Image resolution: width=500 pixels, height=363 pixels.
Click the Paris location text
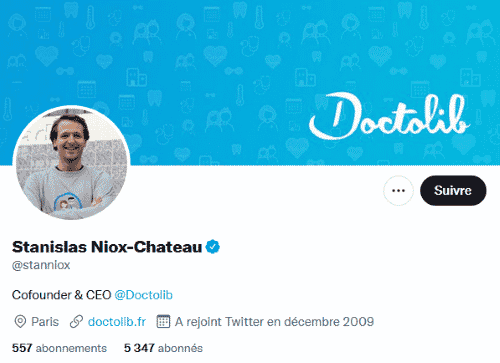coord(45,322)
